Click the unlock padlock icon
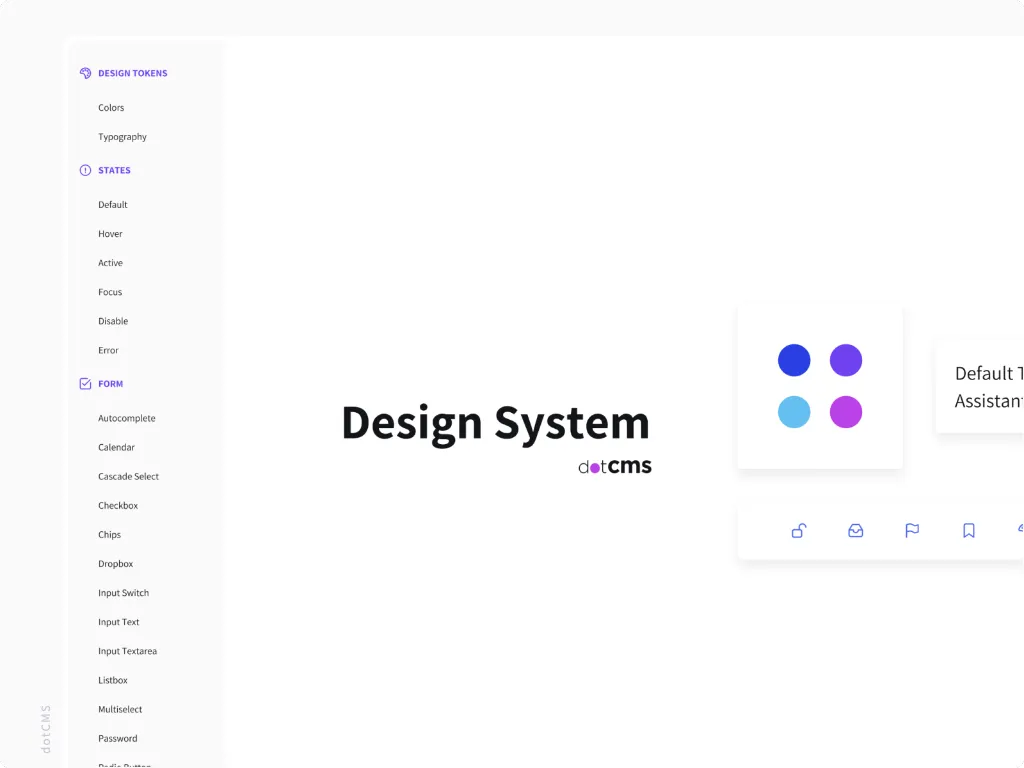This screenshot has height=768, width=1024. [x=799, y=531]
